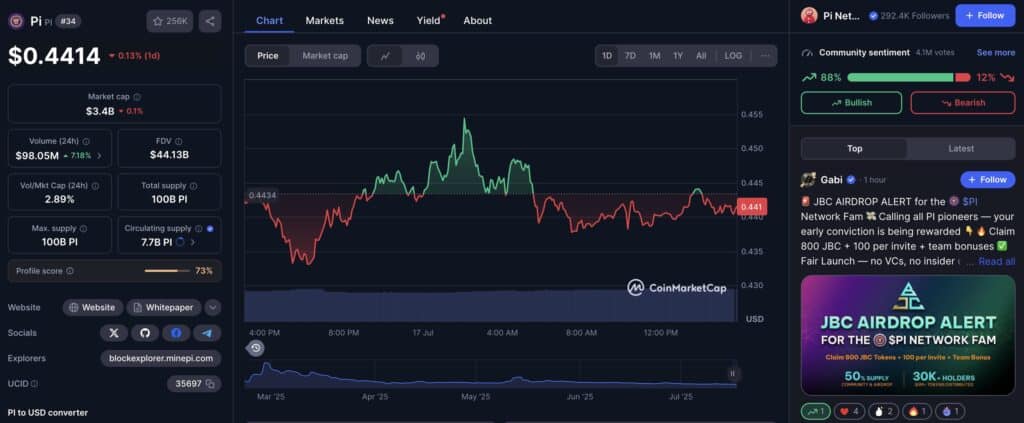The width and height of the screenshot is (1024, 423).
Task: Open the Markets tab
Action: pyautogui.click(x=325, y=21)
